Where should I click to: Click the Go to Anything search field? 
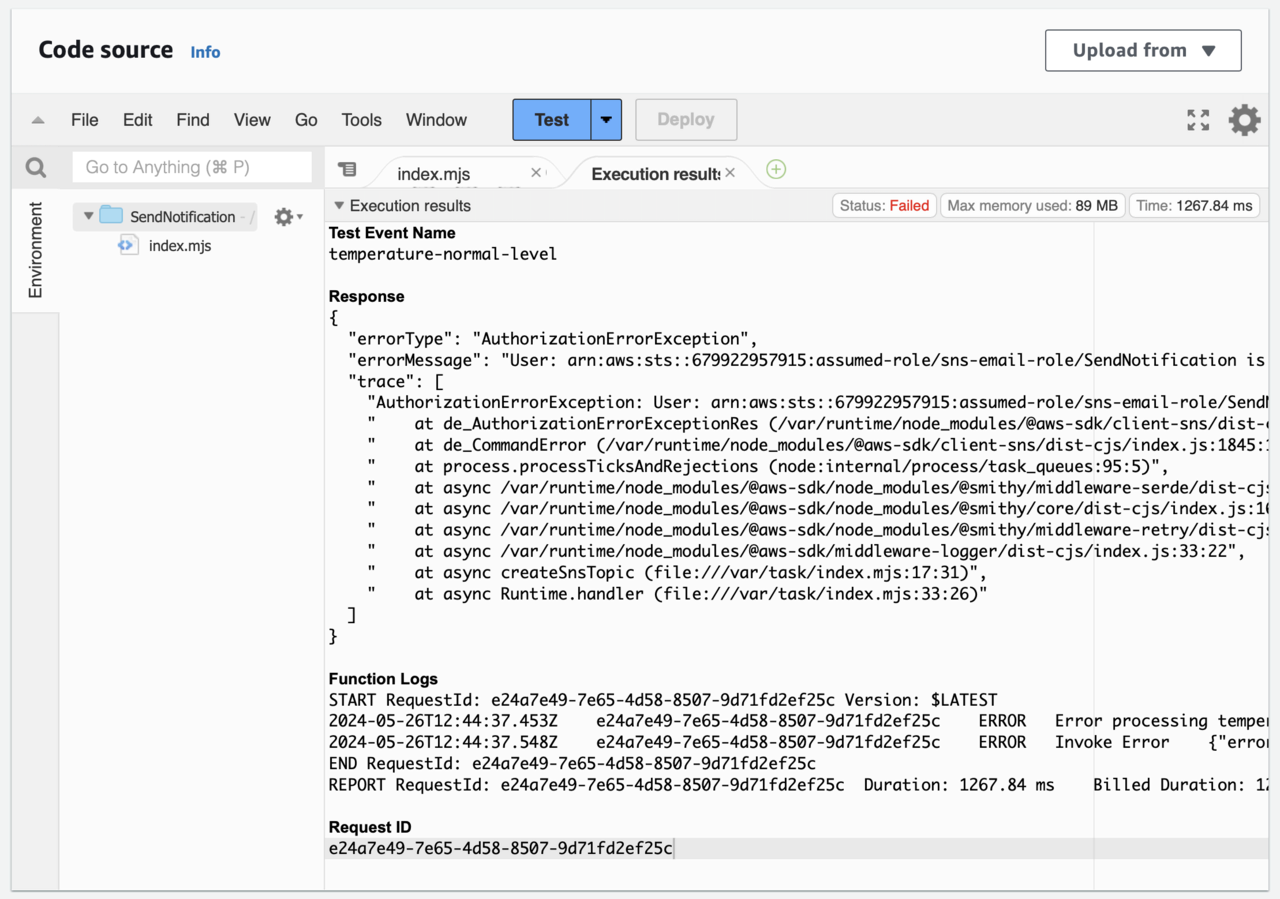[x=192, y=168]
